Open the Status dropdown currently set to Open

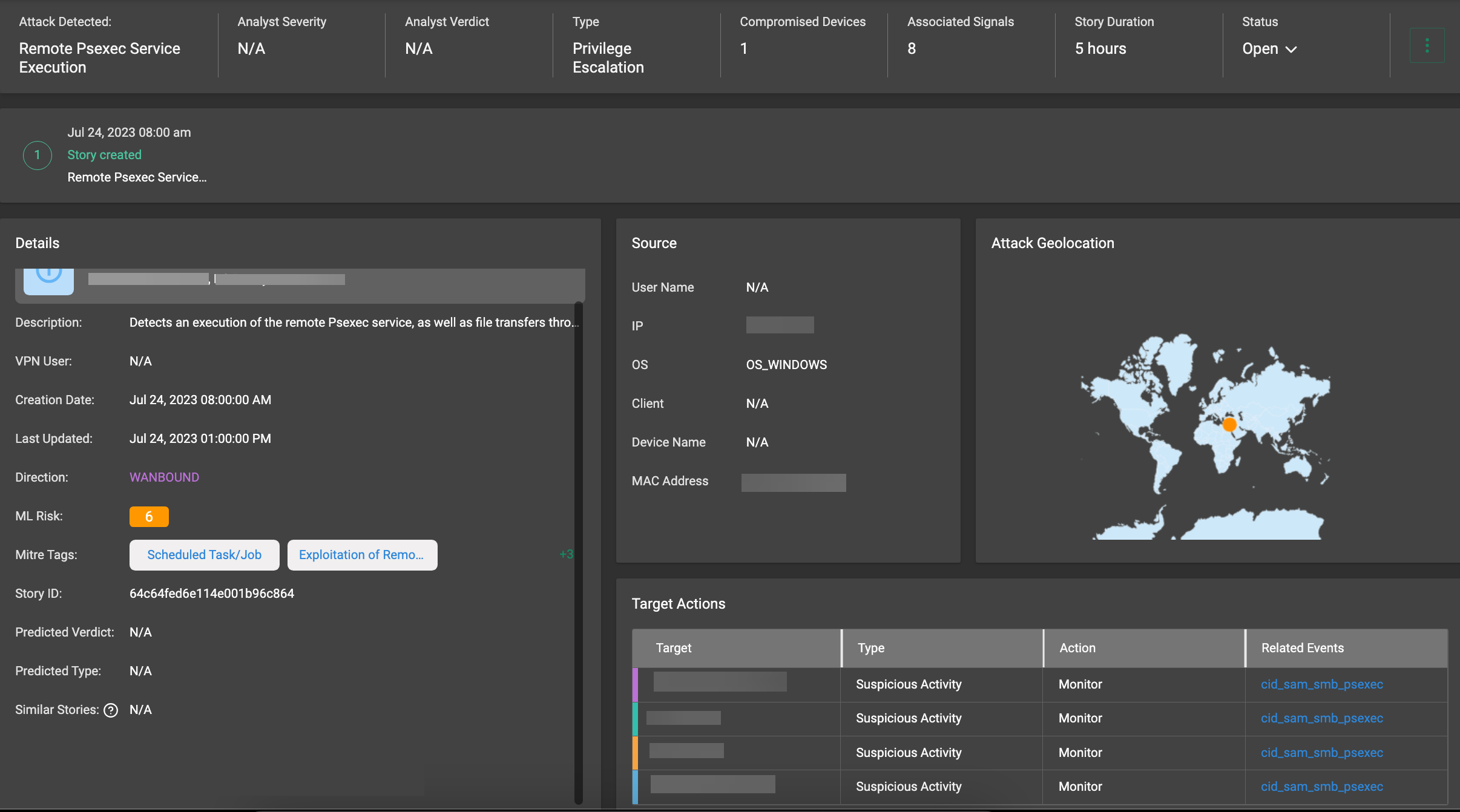1269,48
